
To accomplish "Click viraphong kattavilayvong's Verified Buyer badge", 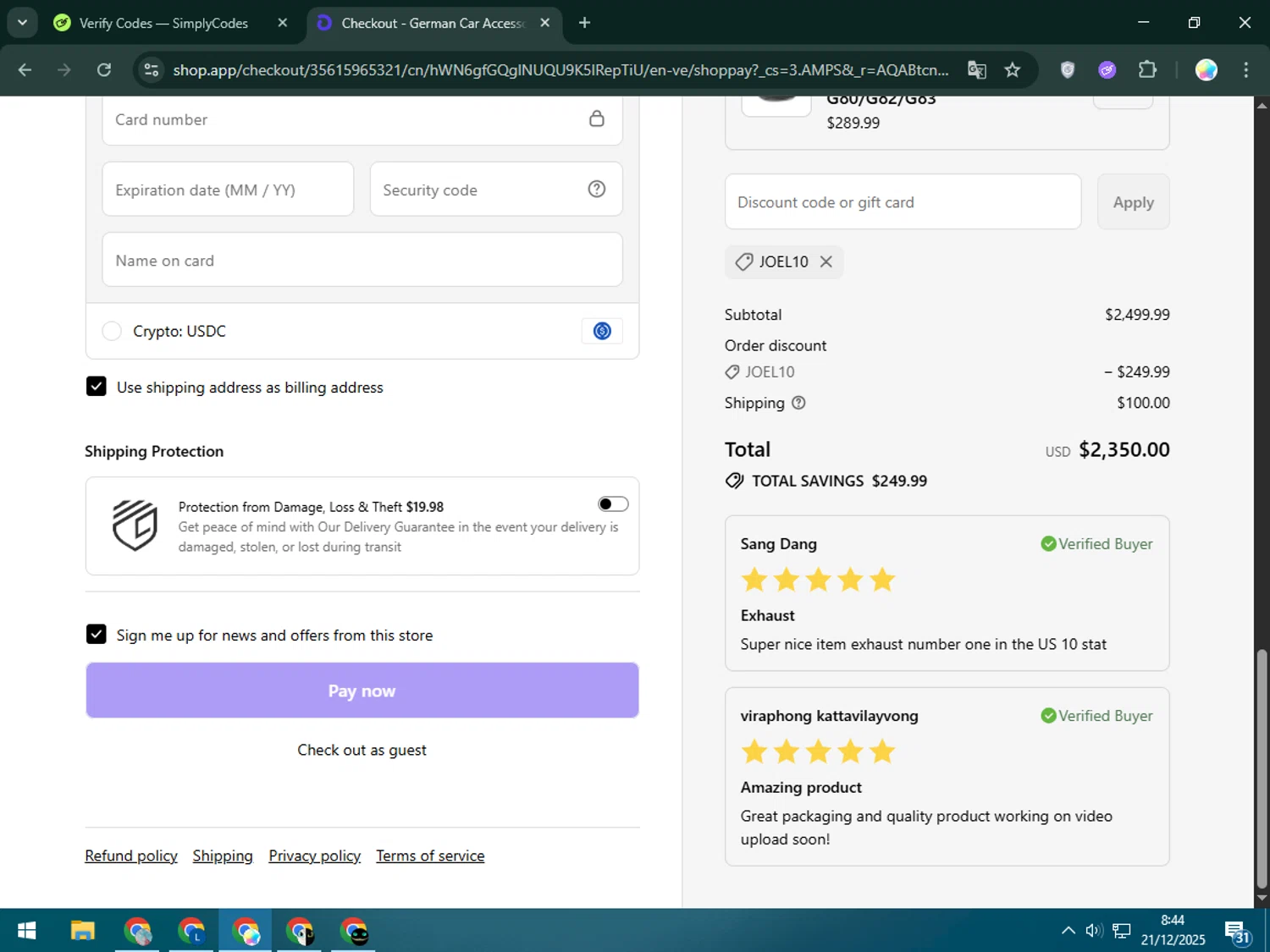I will (x=1096, y=715).
